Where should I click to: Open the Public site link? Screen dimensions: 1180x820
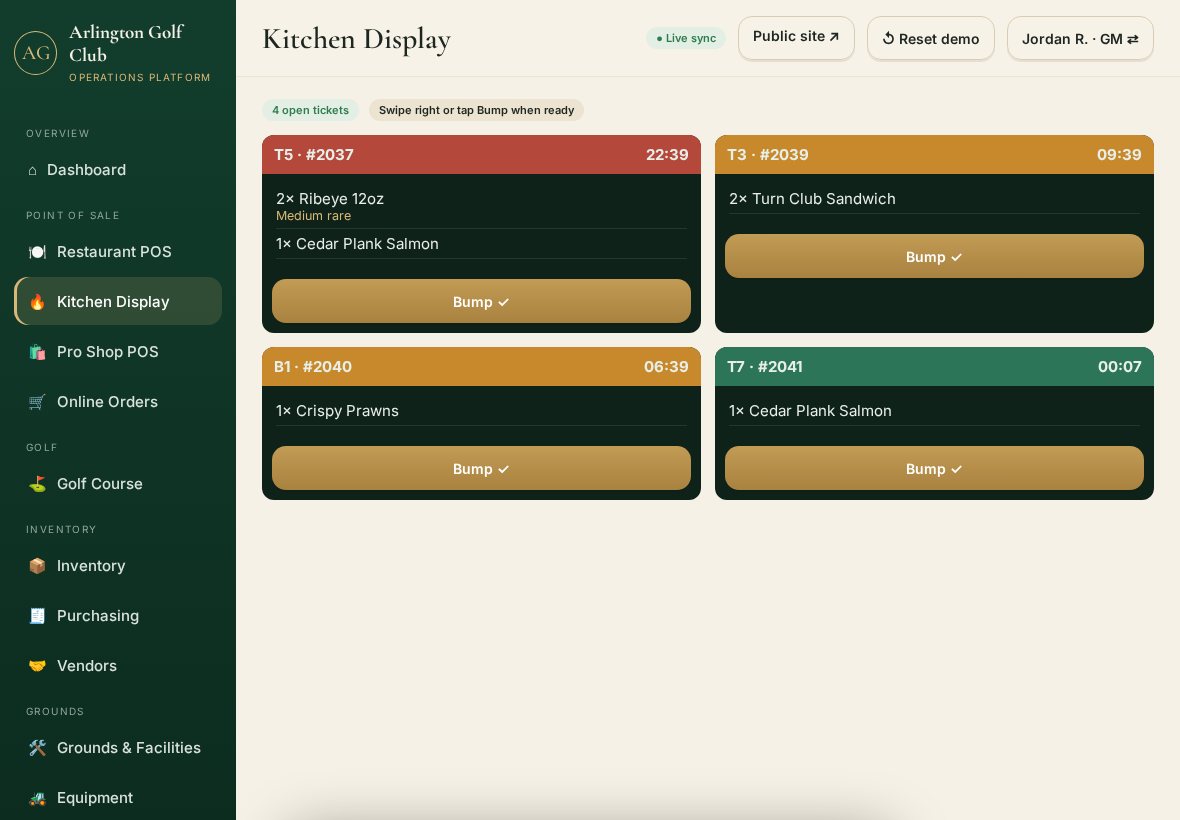(796, 38)
